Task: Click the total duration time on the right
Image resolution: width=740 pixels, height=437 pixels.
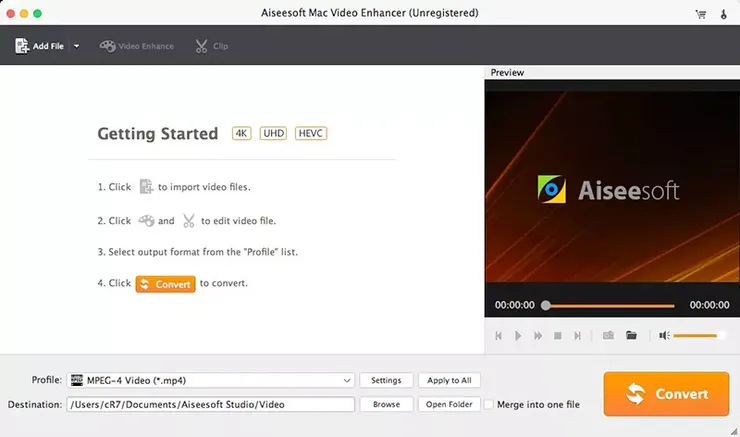Action: (x=709, y=305)
